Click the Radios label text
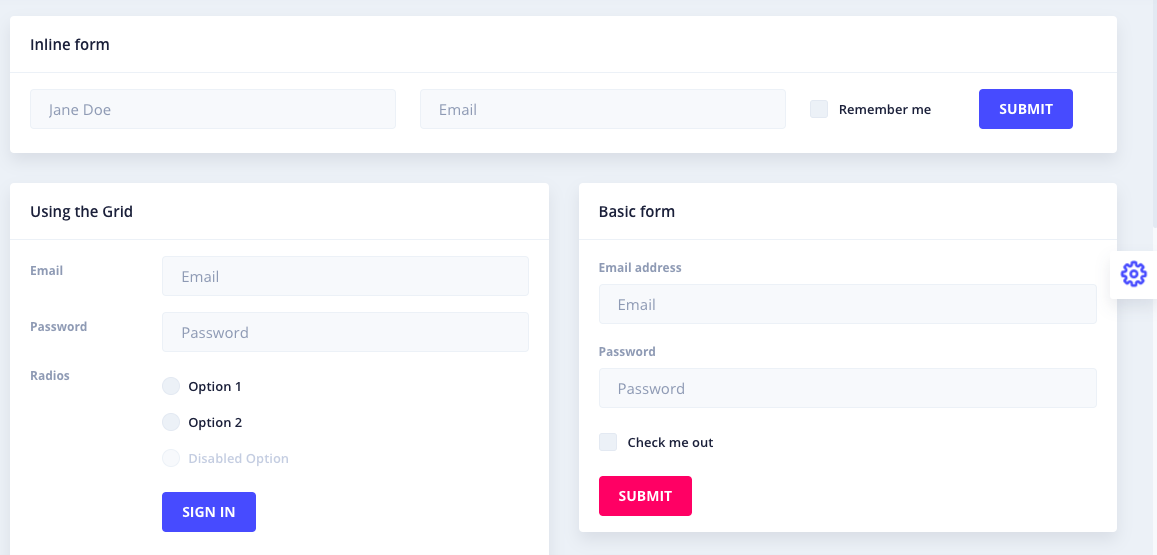The width and height of the screenshot is (1157, 555). 49,376
